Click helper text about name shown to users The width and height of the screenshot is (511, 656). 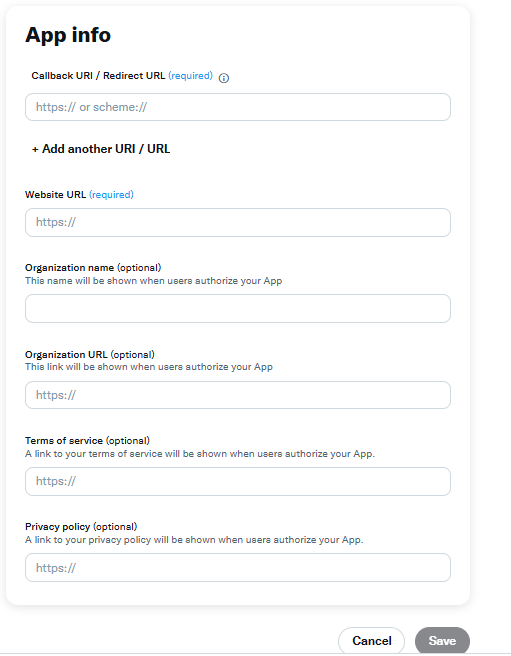coord(153,281)
